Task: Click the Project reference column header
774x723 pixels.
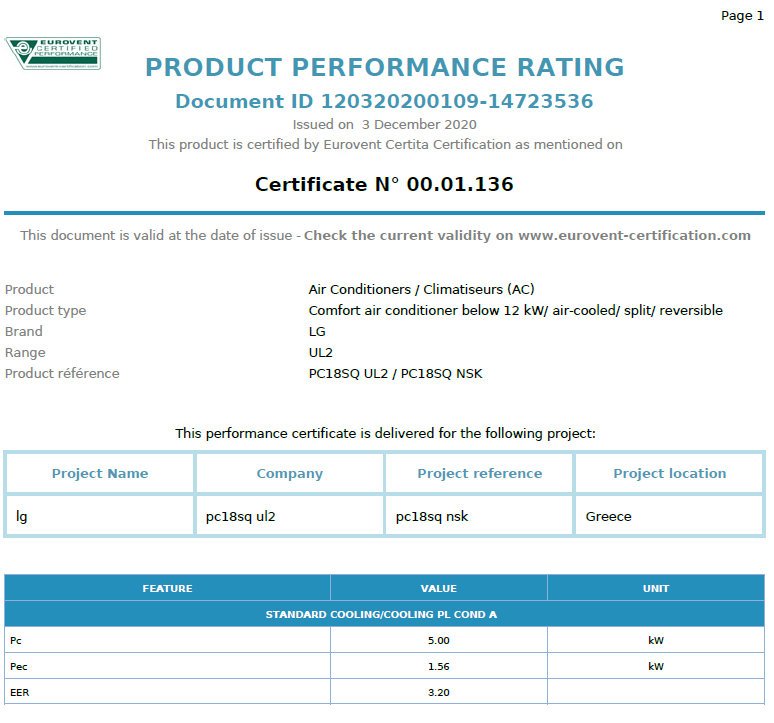Action: (x=479, y=473)
